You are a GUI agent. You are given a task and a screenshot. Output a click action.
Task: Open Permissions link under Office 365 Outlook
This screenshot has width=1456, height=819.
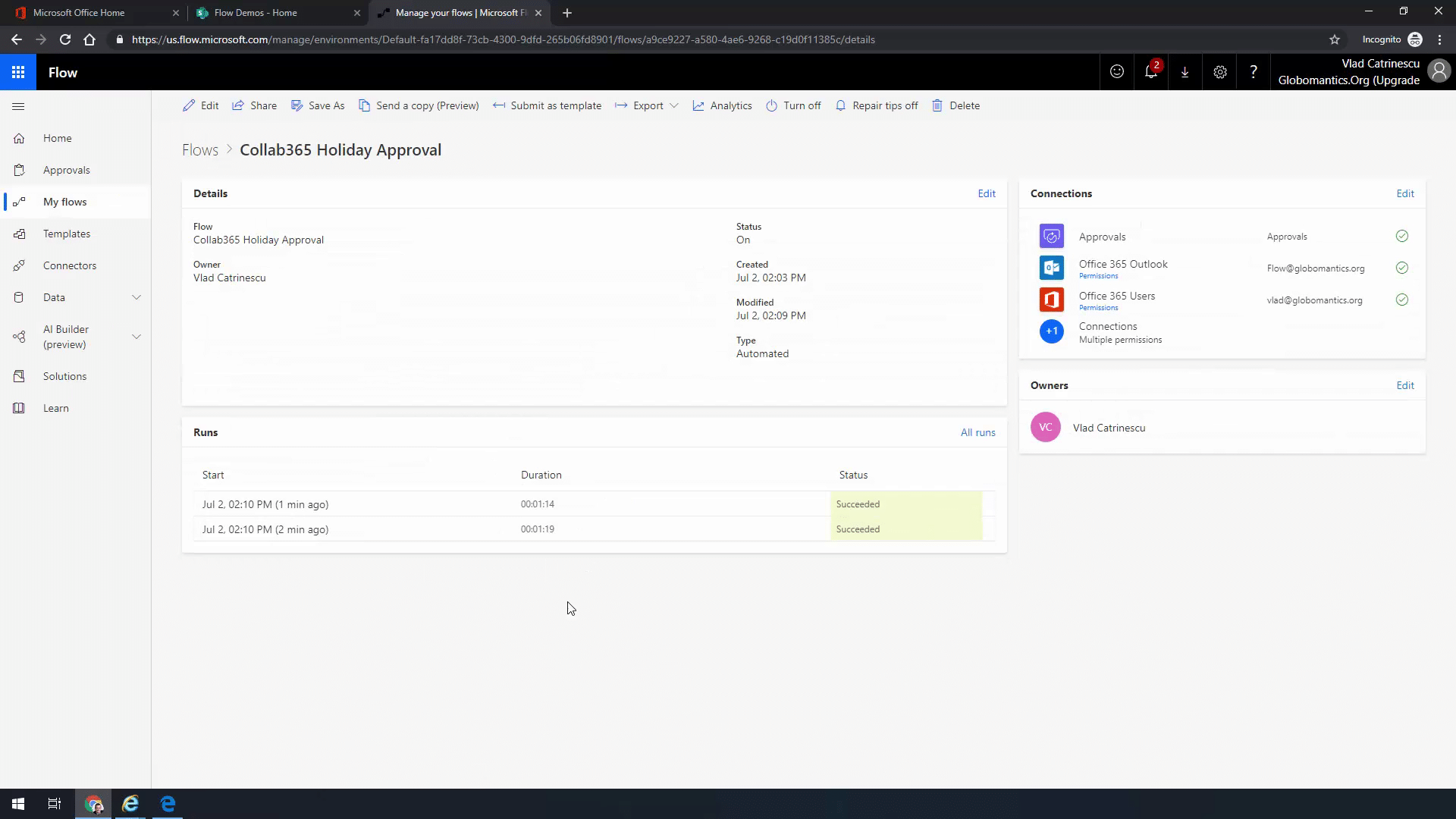coord(1098,276)
